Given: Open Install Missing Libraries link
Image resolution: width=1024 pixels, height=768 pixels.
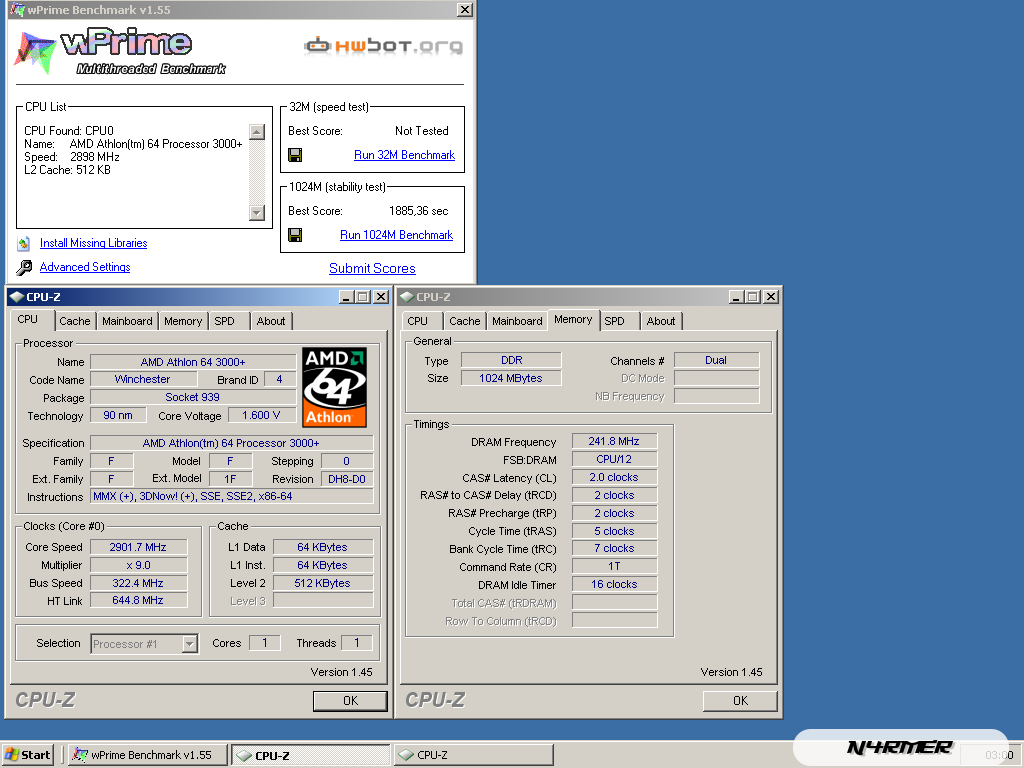Looking at the screenshot, I should 93,243.
